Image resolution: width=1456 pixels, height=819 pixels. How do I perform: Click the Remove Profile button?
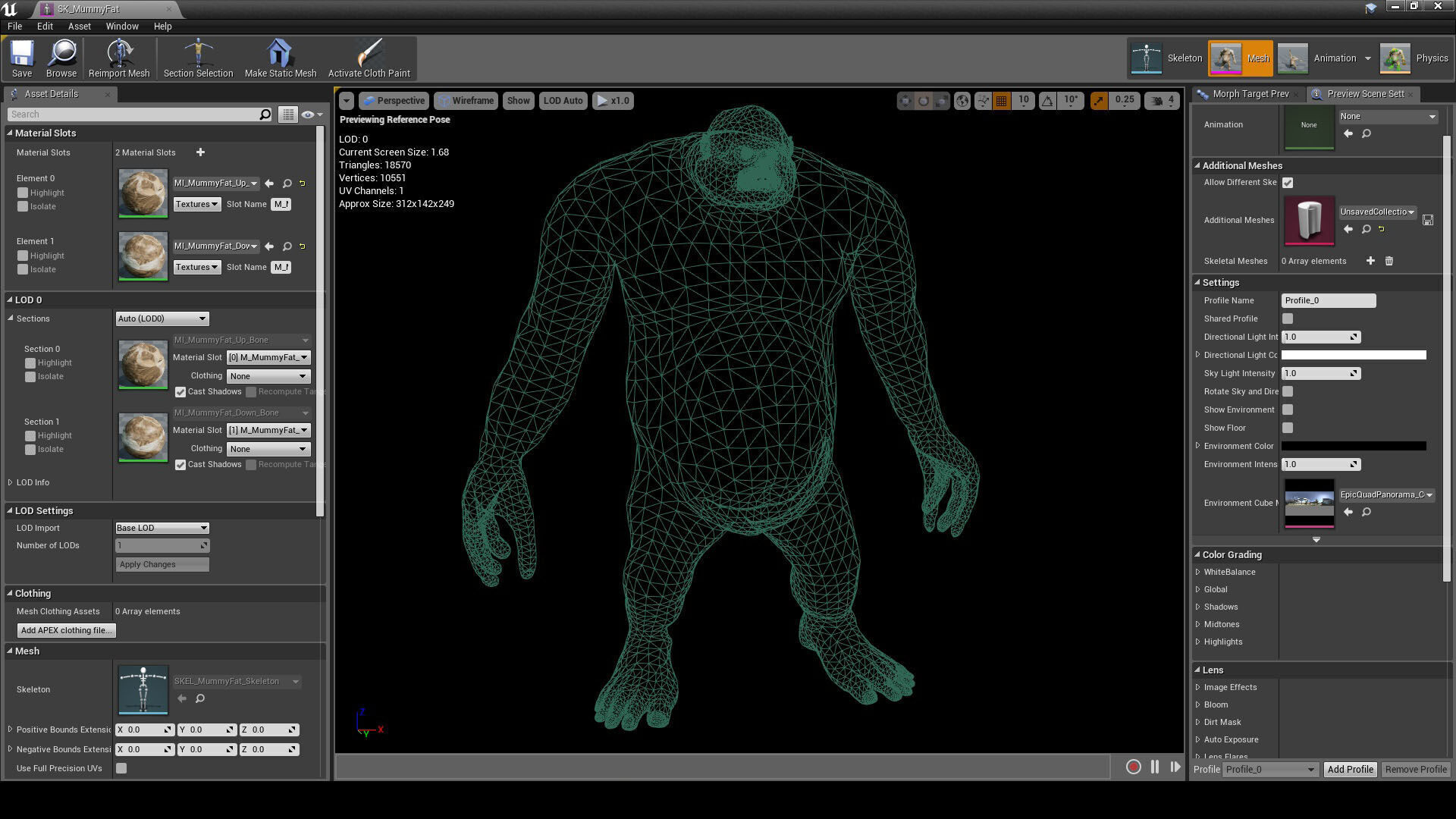click(x=1415, y=769)
